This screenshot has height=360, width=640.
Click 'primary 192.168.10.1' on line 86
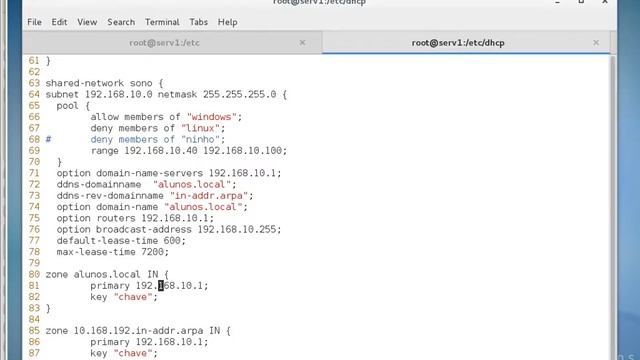[x=147, y=342]
